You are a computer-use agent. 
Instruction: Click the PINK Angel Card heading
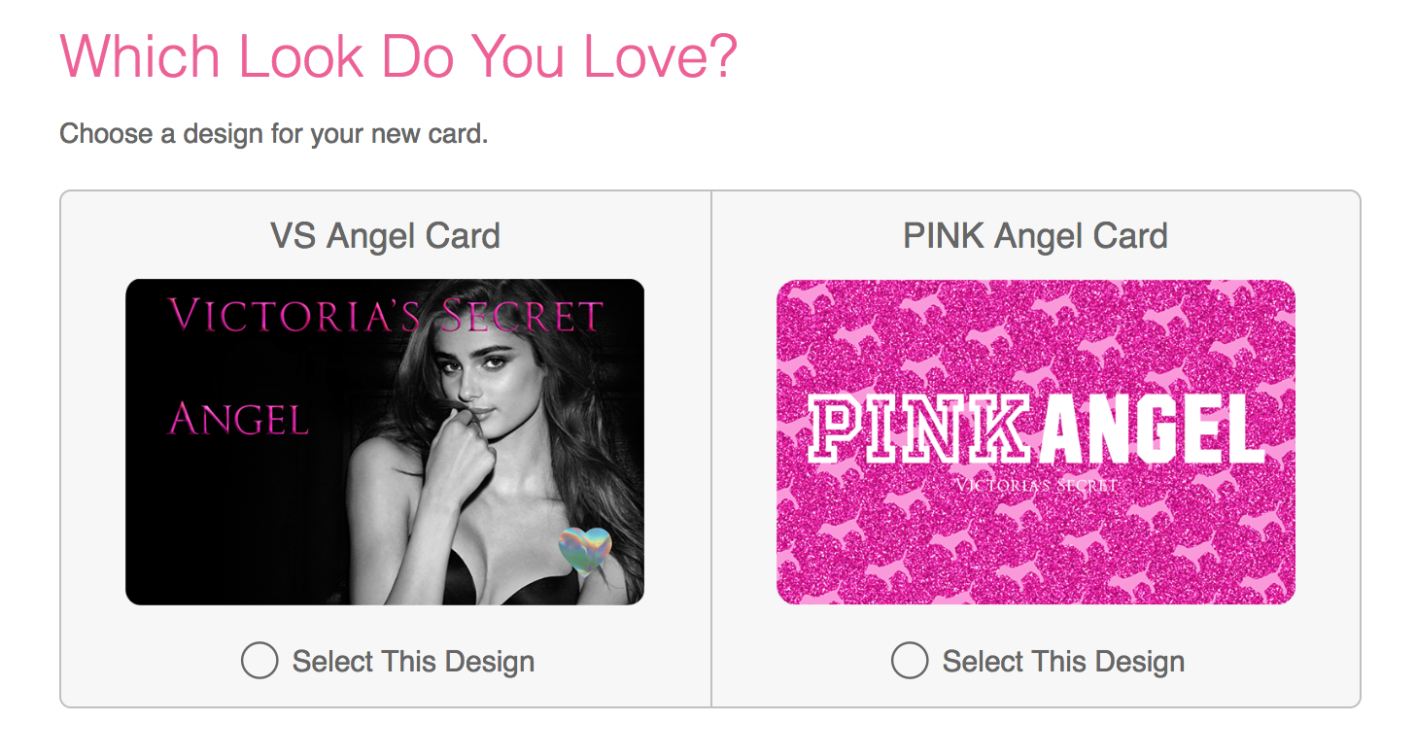coord(1035,235)
